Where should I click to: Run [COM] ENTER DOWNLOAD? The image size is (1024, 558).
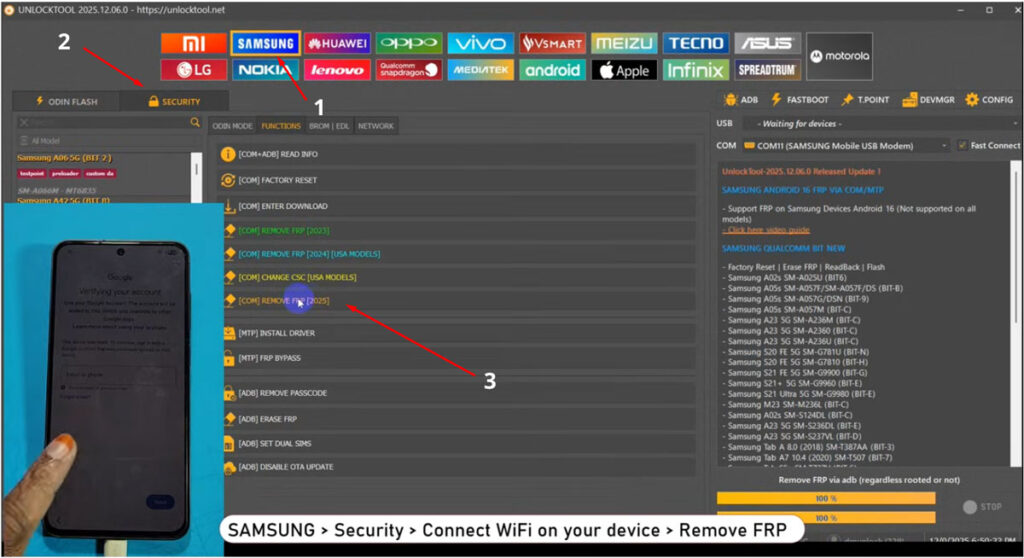pyautogui.click(x=456, y=206)
